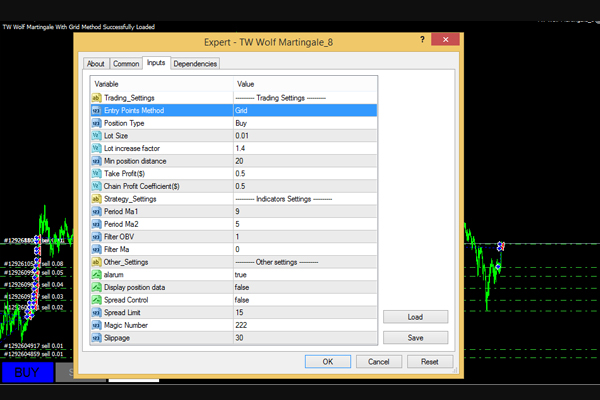The width and height of the screenshot is (600, 400).
Task: Click the string icon beside Strategy_Settings
Action: 96,199
